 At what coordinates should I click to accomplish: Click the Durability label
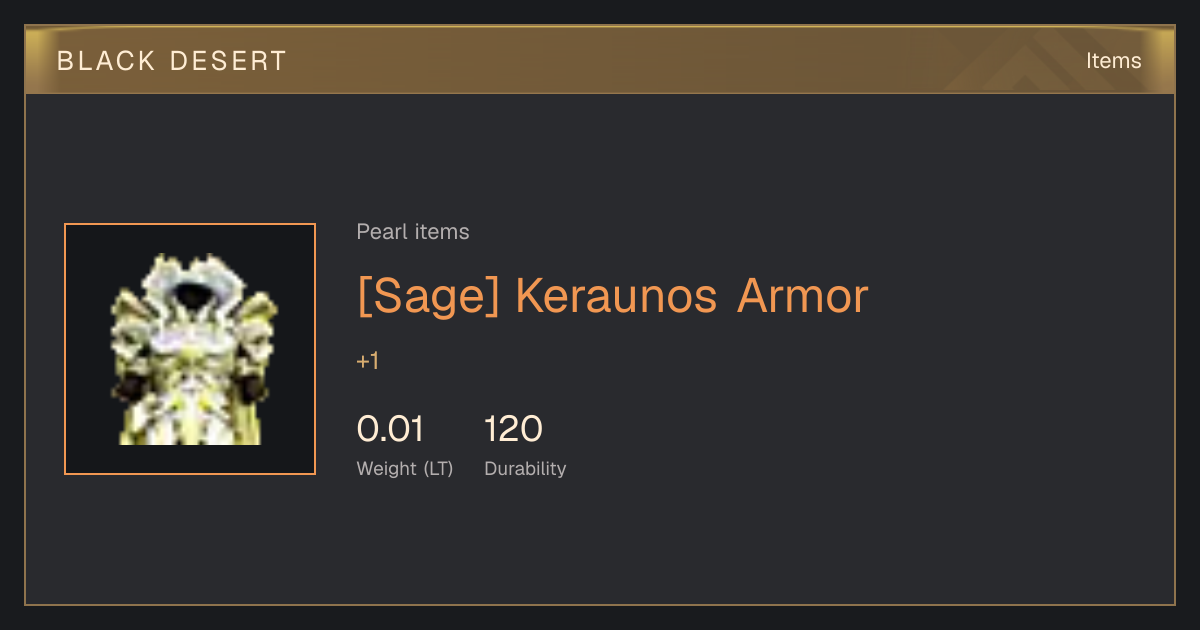coord(525,468)
